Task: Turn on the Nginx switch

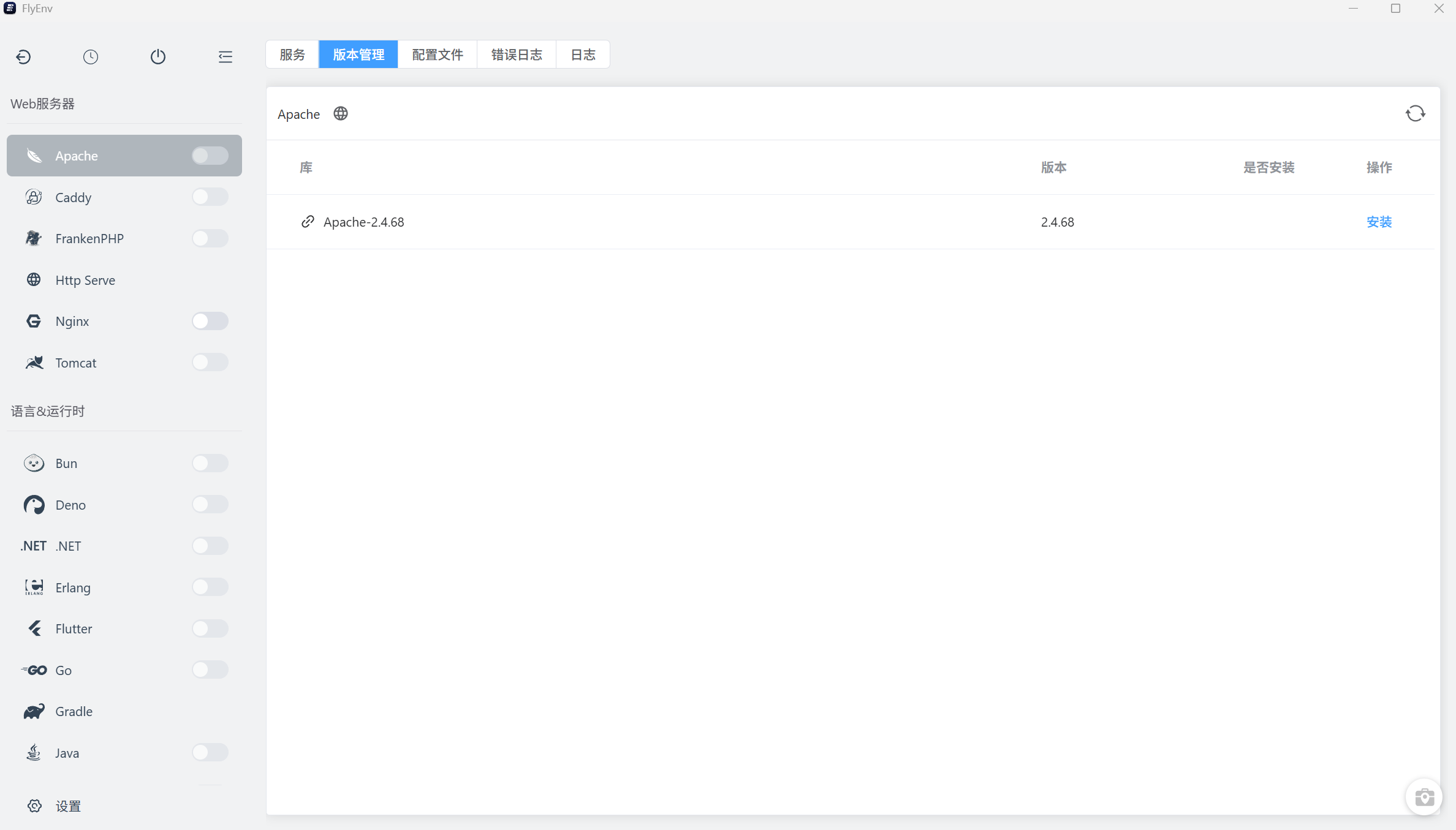Action: [x=210, y=321]
